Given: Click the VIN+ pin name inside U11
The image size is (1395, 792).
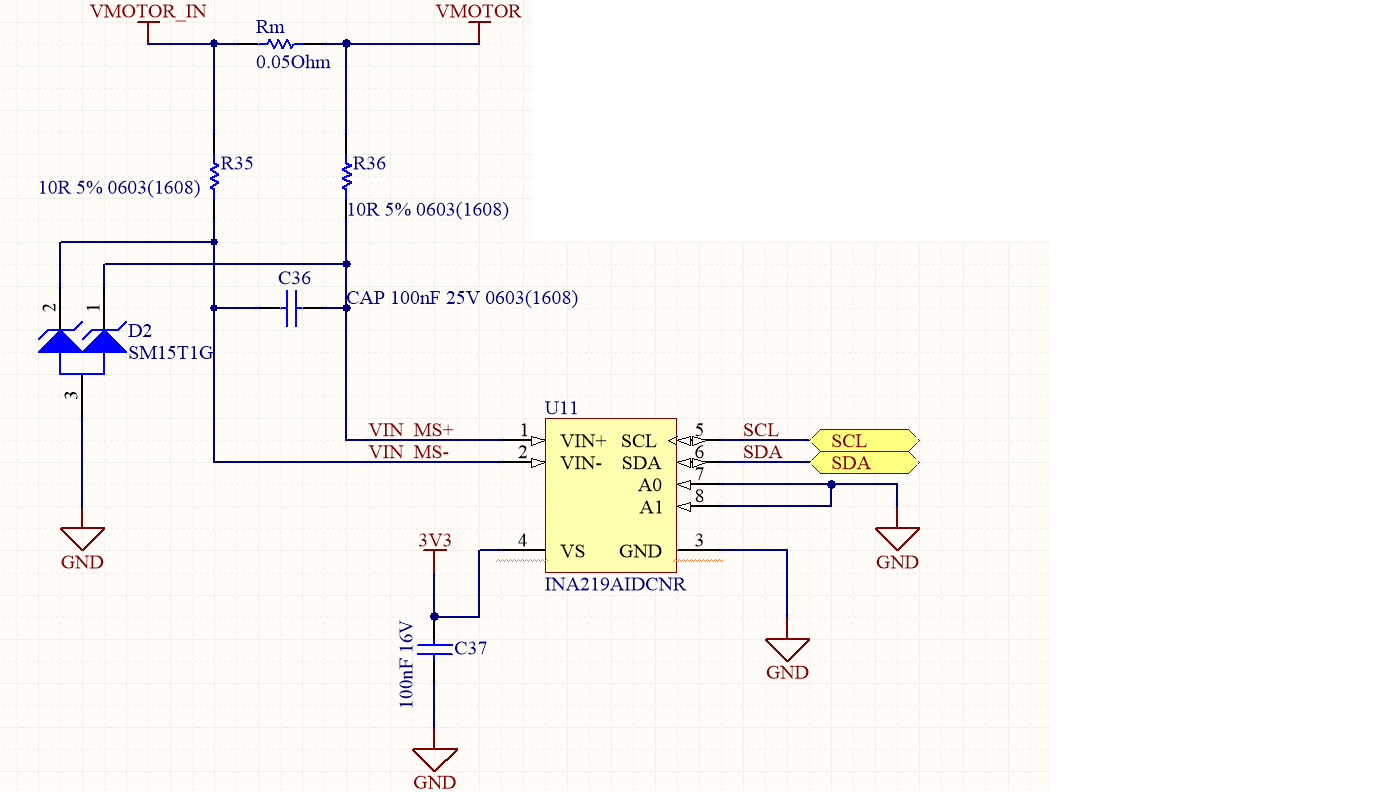Looking at the screenshot, I should [583, 441].
